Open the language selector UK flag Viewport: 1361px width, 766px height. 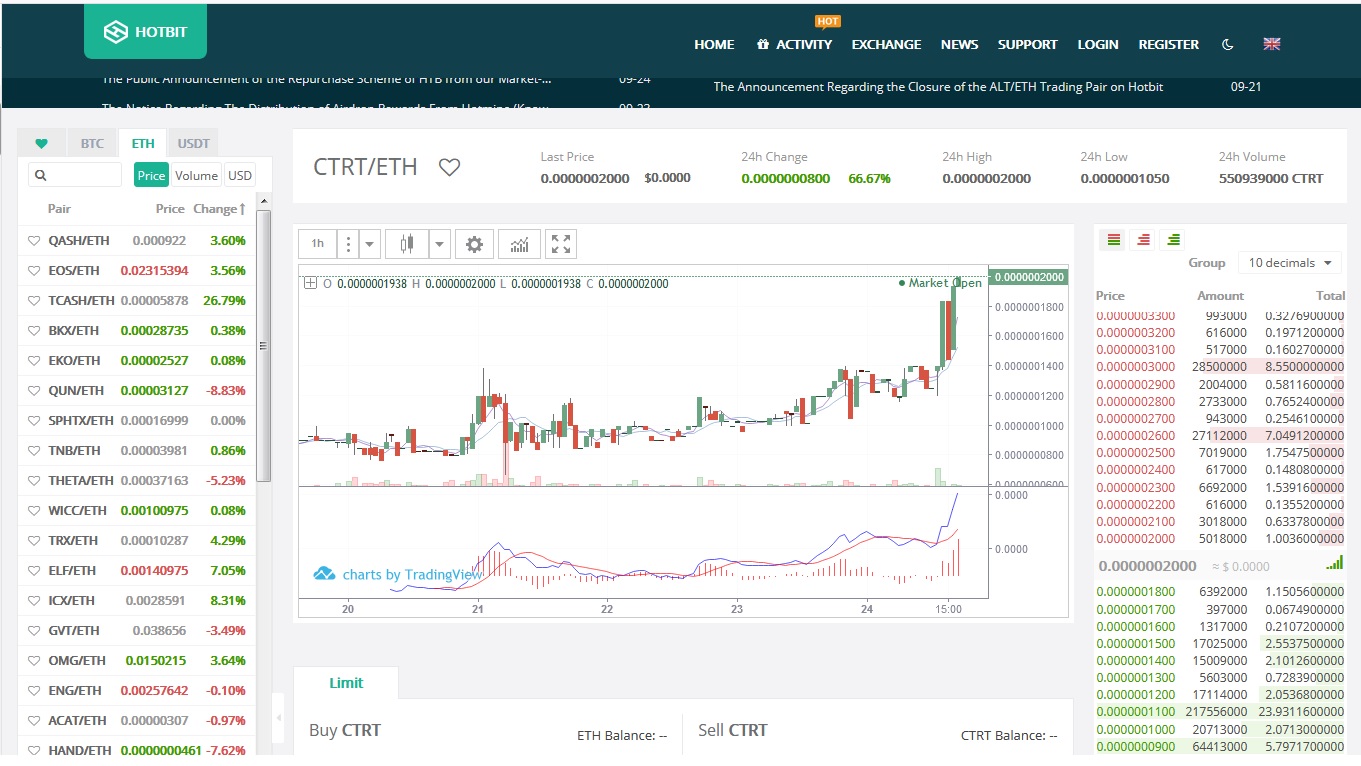click(x=1272, y=44)
